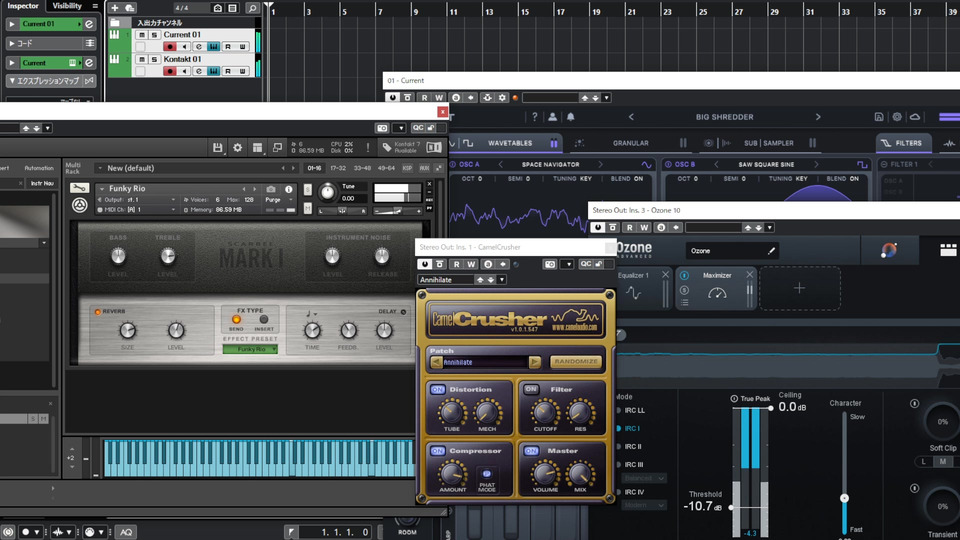Mute the Current 01 track

tap(141, 35)
